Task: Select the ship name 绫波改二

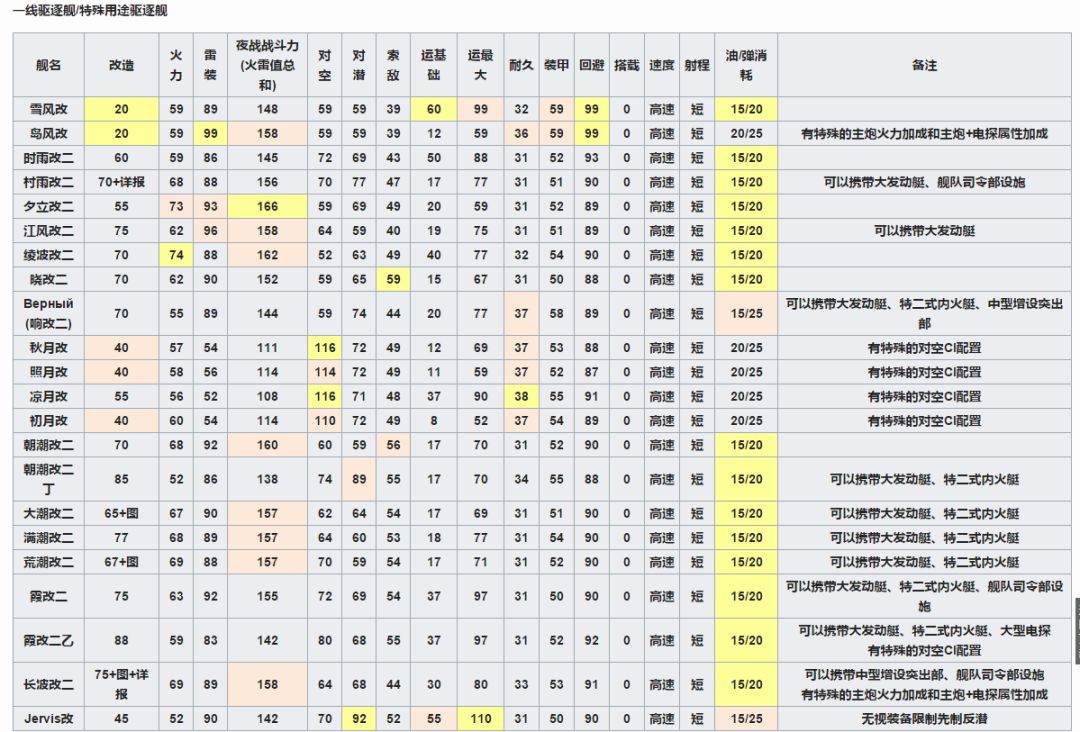Action: pos(48,255)
